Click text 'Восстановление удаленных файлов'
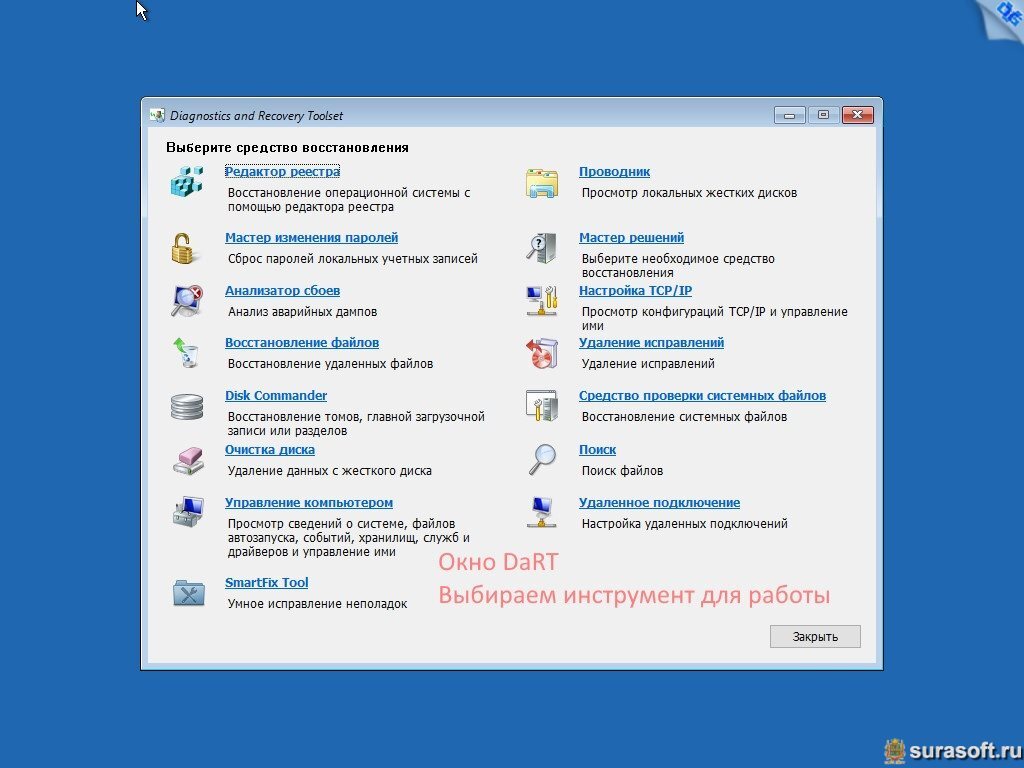This screenshot has height=768, width=1024. pos(330,364)
